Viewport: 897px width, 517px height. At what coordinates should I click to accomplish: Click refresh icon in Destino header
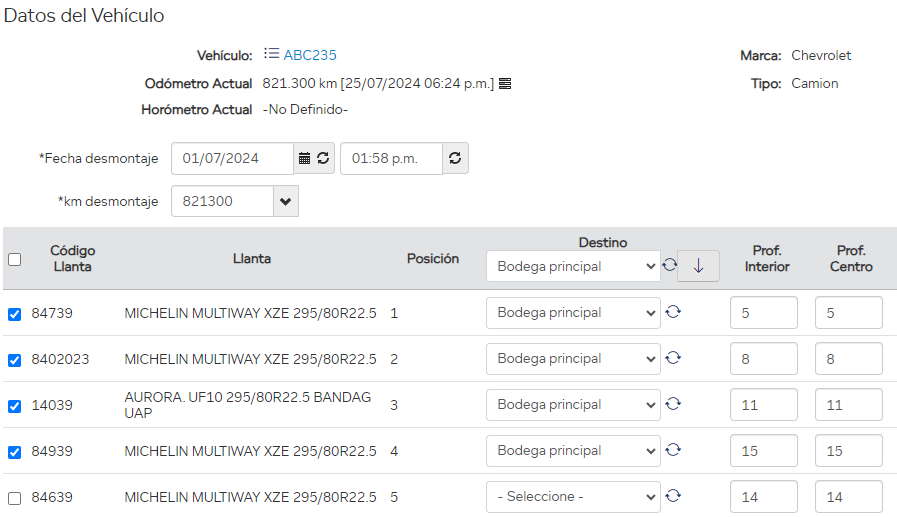(669, 266)
